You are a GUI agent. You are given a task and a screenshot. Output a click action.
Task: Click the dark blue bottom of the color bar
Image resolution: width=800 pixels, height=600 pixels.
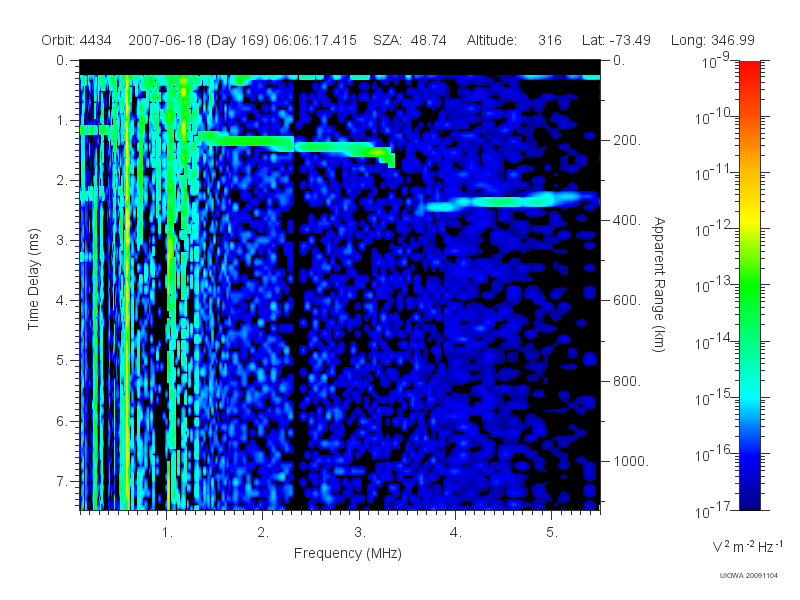click(x=749, y=497)
